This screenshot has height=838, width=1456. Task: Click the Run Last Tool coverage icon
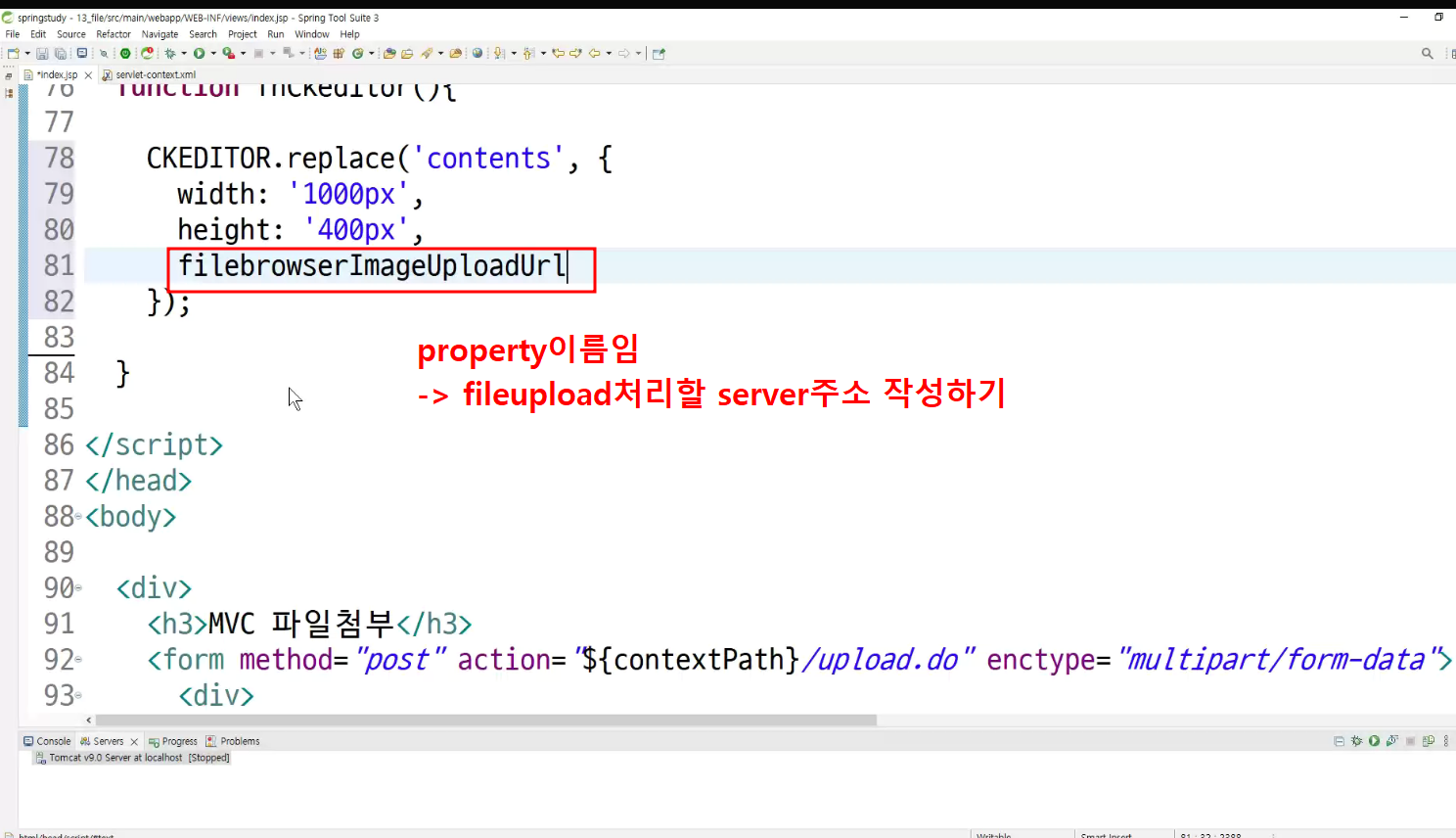coord(228,54)
